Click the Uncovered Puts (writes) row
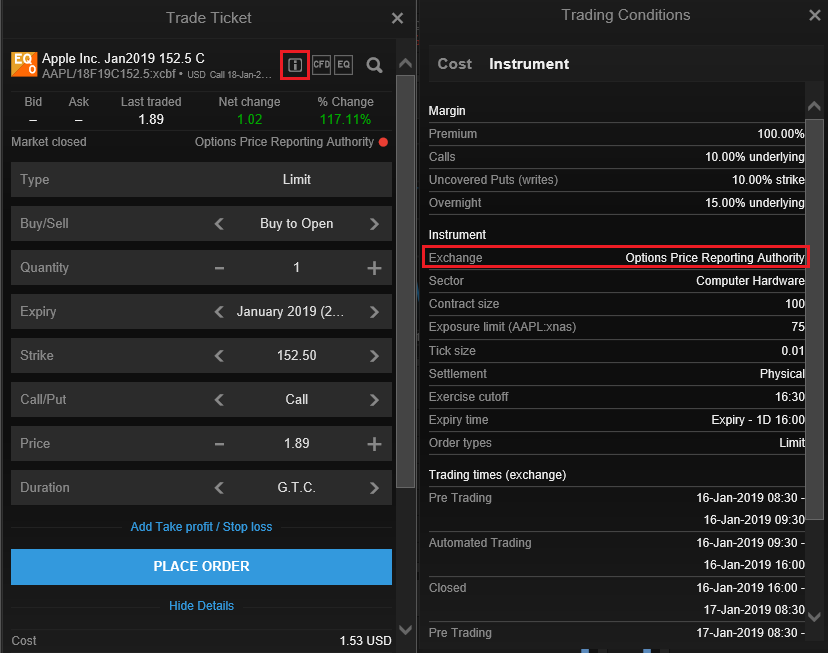The height and width of the screenshot is (653, 828). pyautogui.click(x=616, y=180)
